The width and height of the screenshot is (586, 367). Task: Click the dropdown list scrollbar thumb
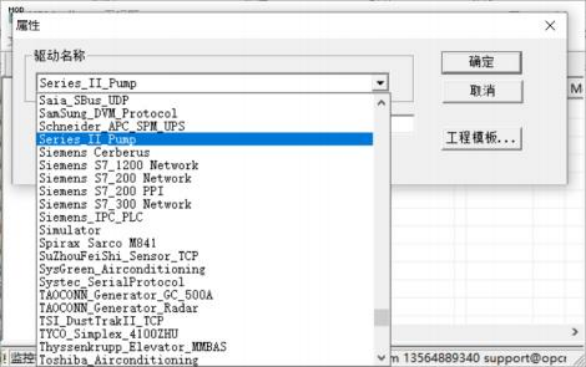tap(381, 318)
